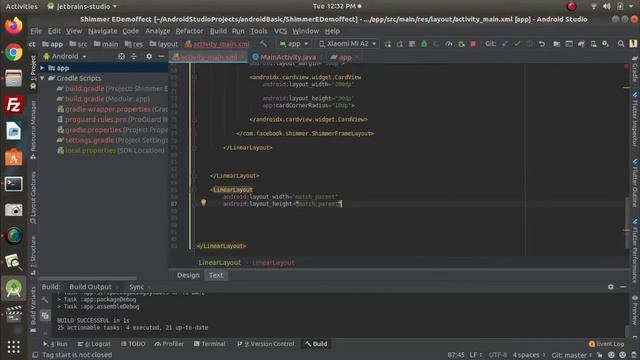Viewport: 640px width, 360px height.
Task: Open the Git: master branch selector
Action: click(571, 355)
